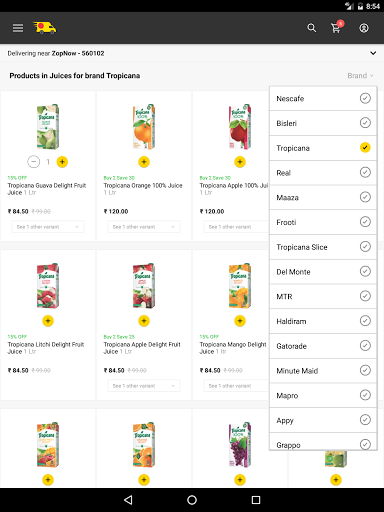Add Tropicana Litchi Delight Fruit Juice to cart

point(48,321)
